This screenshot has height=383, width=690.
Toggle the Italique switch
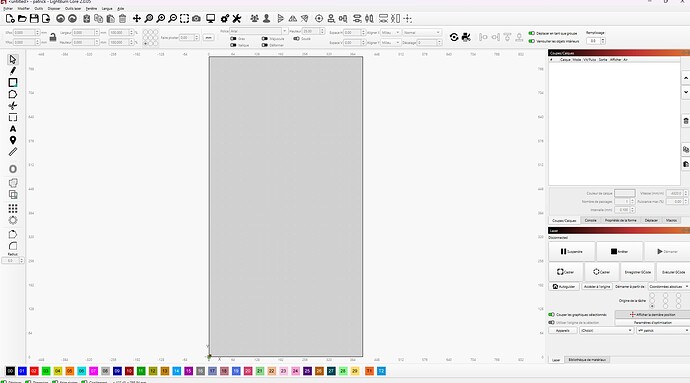pos(233,45)
